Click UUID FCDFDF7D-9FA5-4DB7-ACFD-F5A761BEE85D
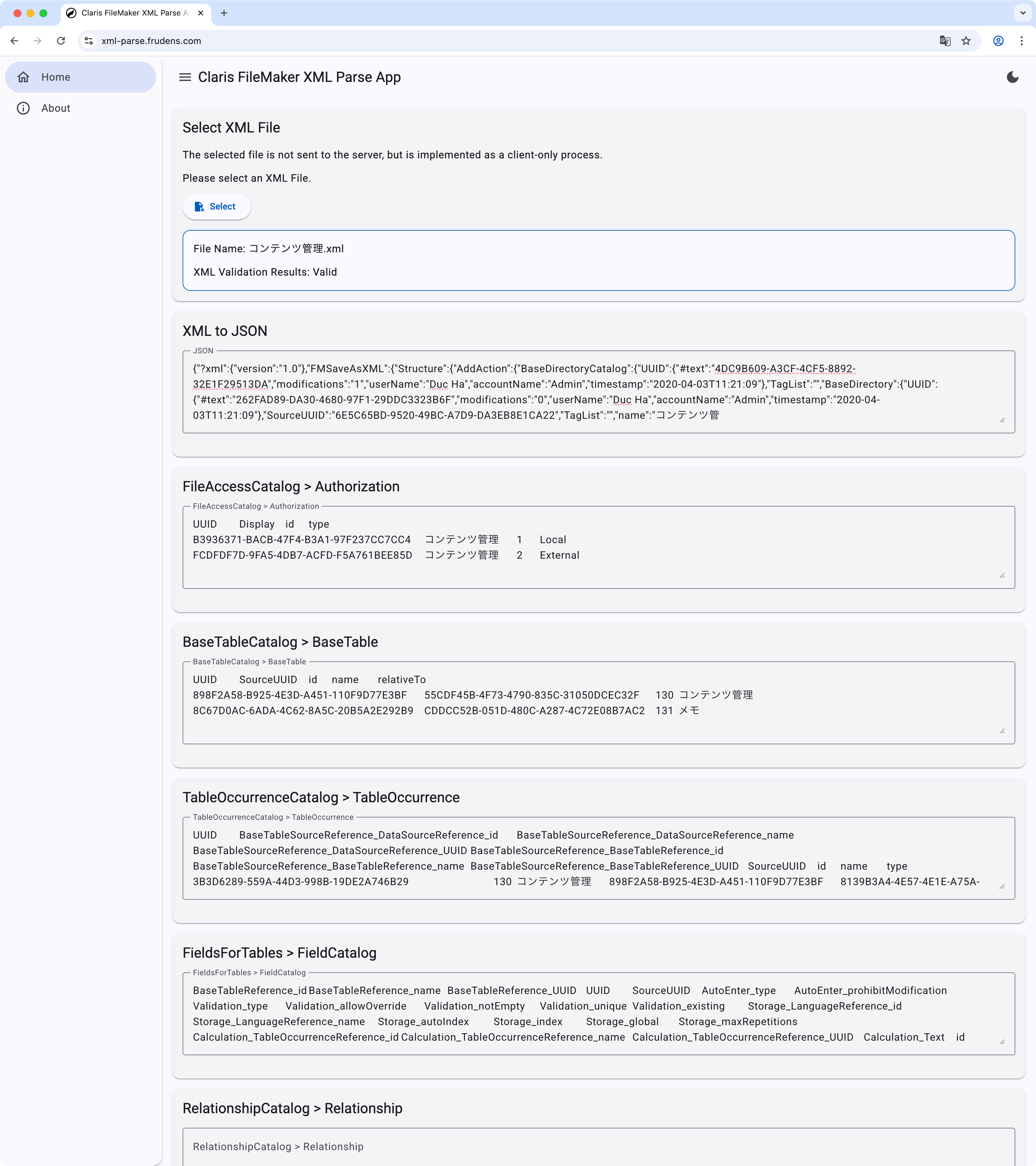This screenshot has height=1166, width=1036. point(302,555)
